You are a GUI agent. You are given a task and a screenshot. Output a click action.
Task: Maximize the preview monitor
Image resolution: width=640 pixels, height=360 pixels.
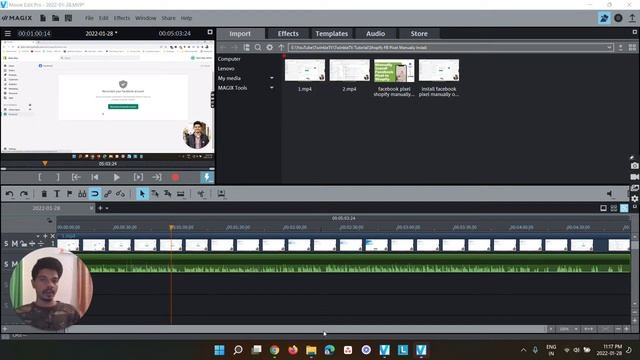click(x=210, y=32)
